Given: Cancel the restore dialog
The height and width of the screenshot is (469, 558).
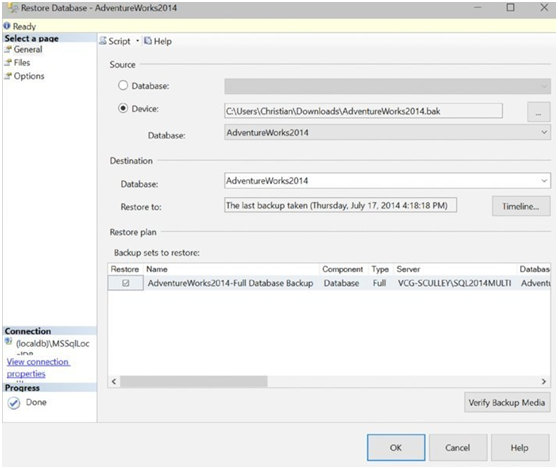Looking at the screenshot, I should 458,448.
